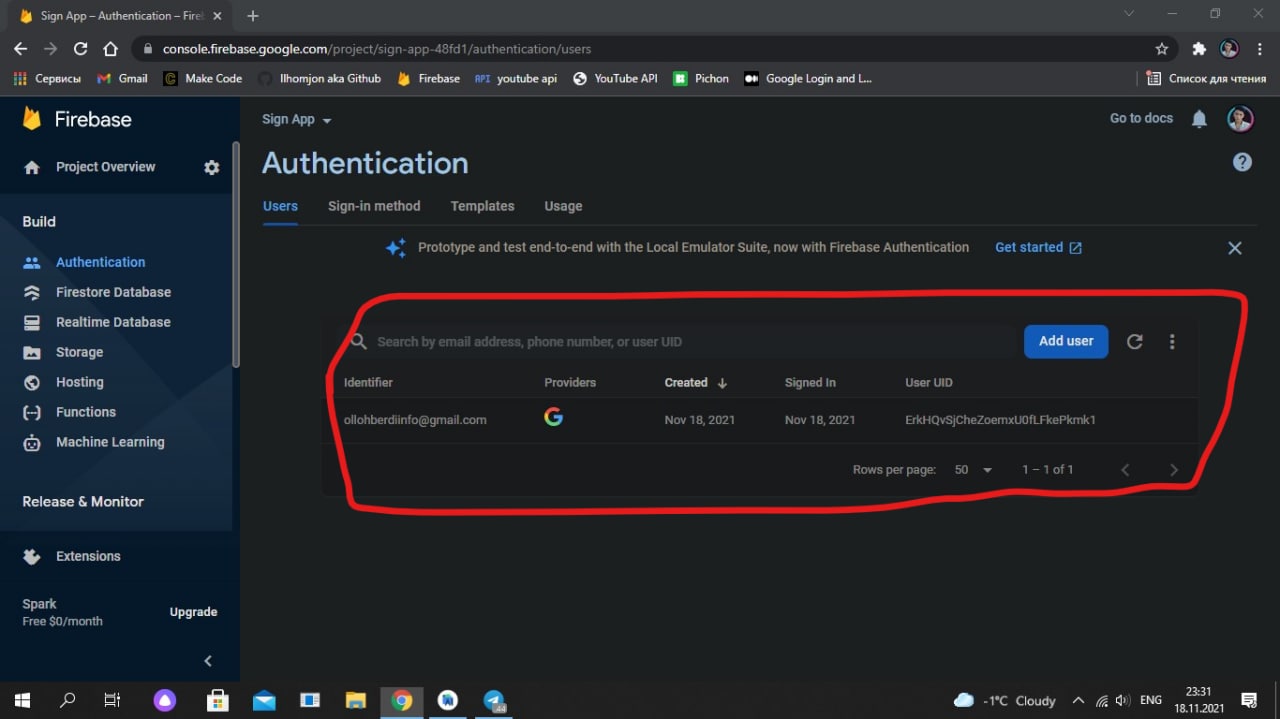Click the search magnifier icon in users table

359,342
